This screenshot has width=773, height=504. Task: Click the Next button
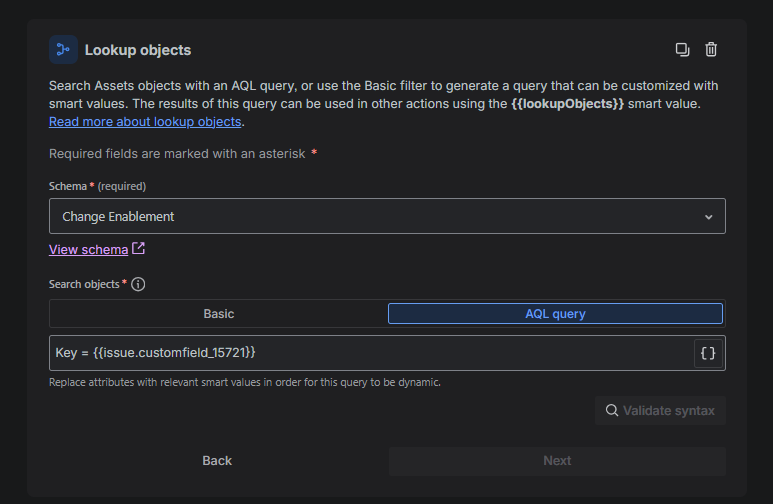tap(557, 461)
